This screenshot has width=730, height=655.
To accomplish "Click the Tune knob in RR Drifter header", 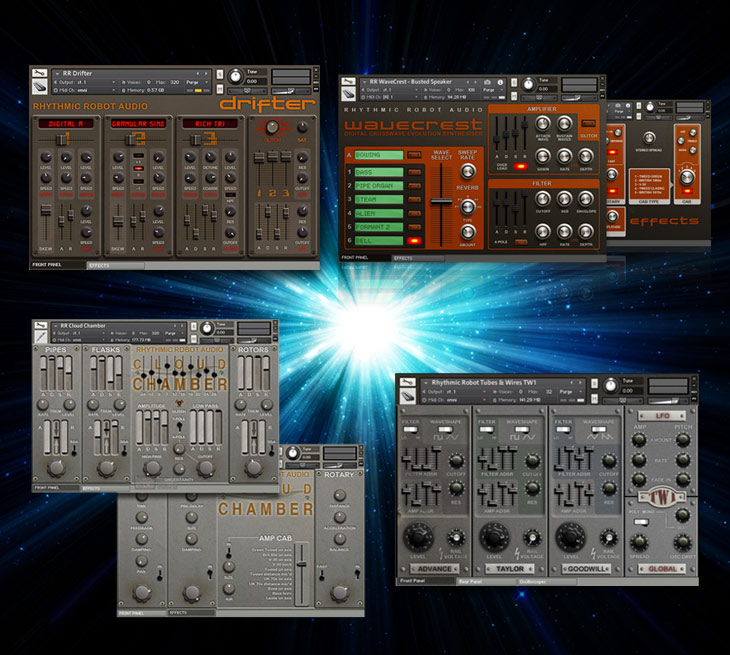I will 236,76.
